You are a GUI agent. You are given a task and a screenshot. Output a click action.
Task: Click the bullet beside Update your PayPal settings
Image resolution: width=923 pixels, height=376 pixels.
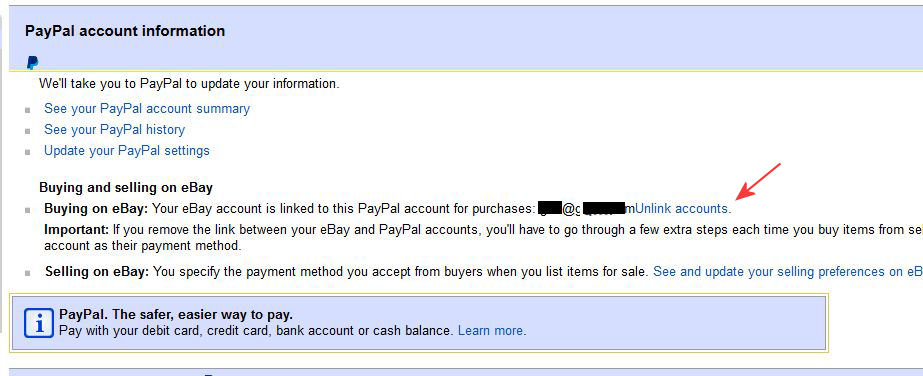(x=28, y=152)
